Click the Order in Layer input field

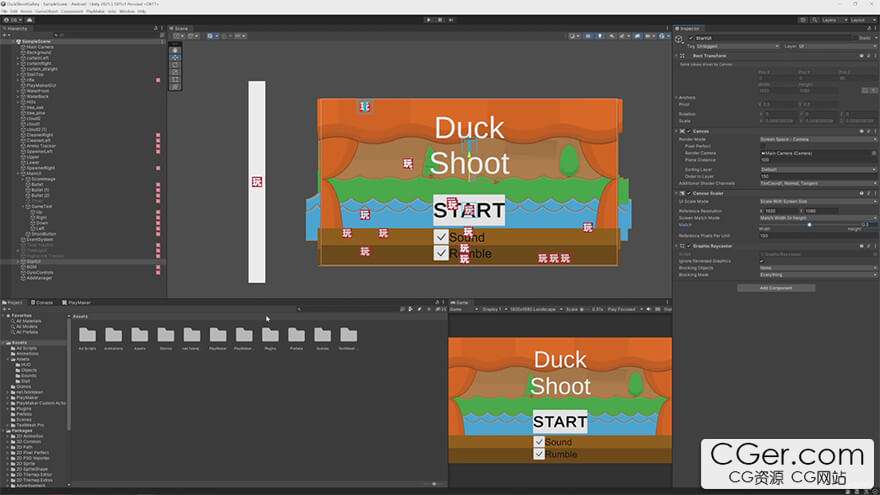click(818, 176)
